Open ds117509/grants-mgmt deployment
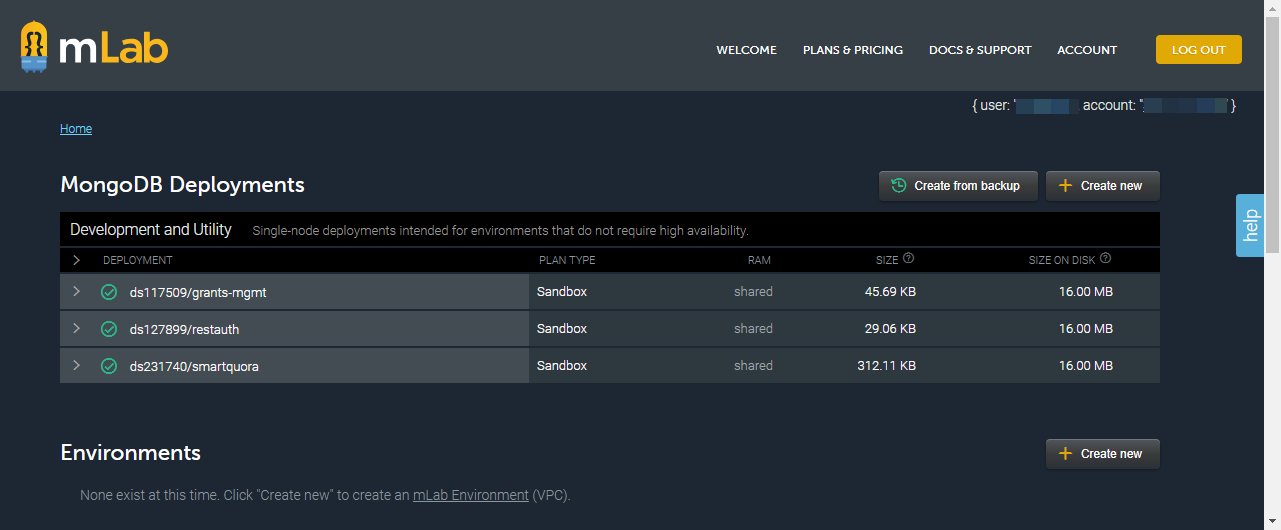Screen dimensions: 1281x530 click(x=198, y=293)
